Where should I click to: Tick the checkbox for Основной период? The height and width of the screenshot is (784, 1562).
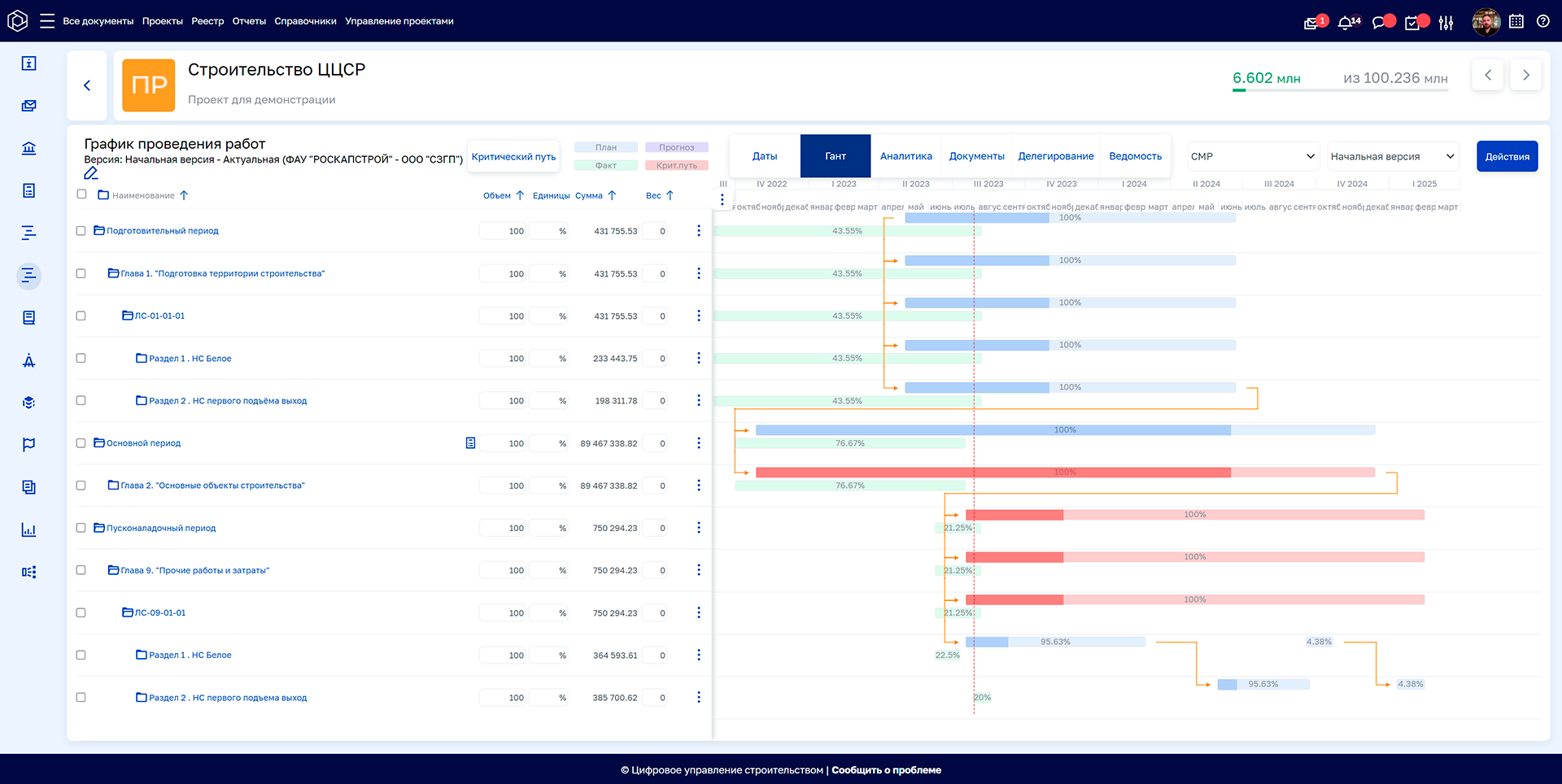[81, 443]
